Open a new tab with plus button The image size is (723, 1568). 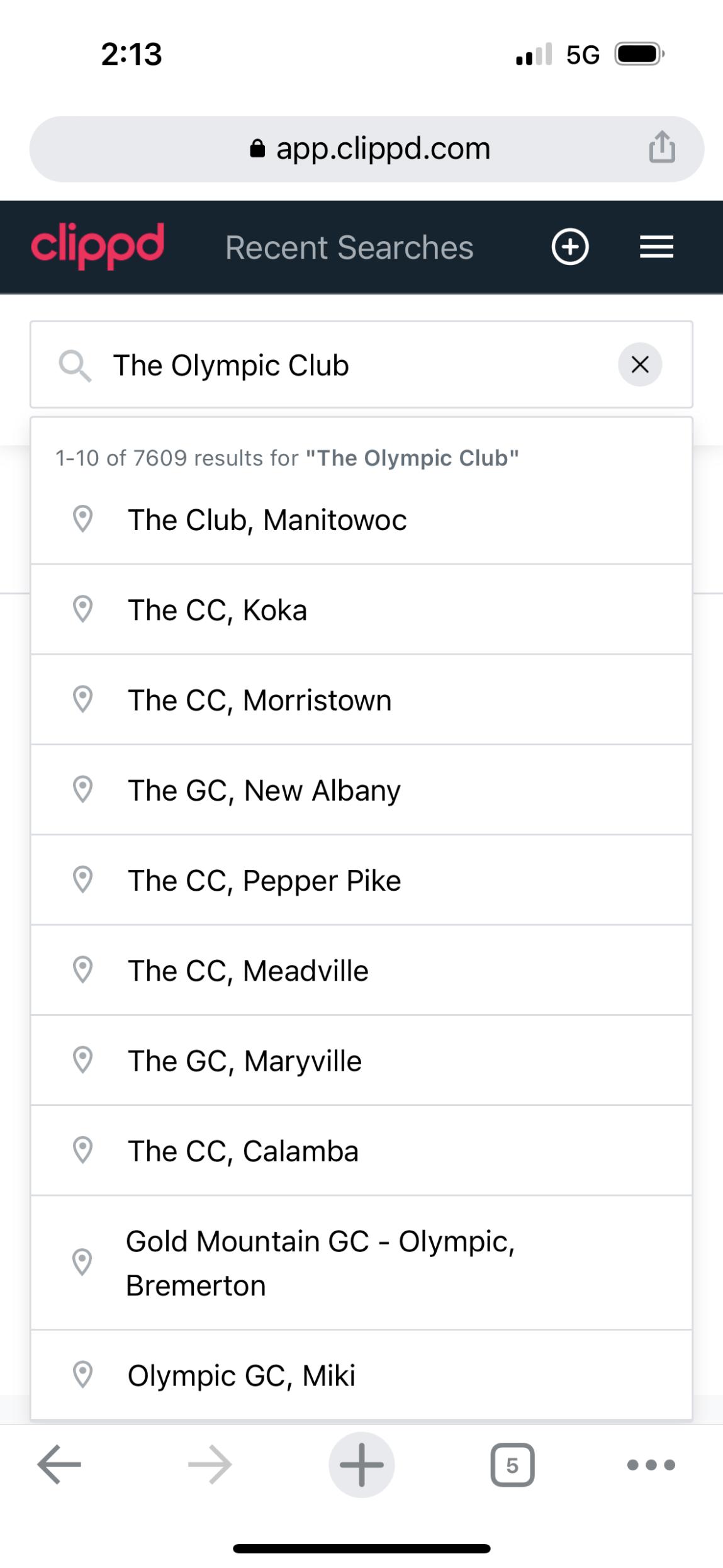click(x=361, y=1465)
